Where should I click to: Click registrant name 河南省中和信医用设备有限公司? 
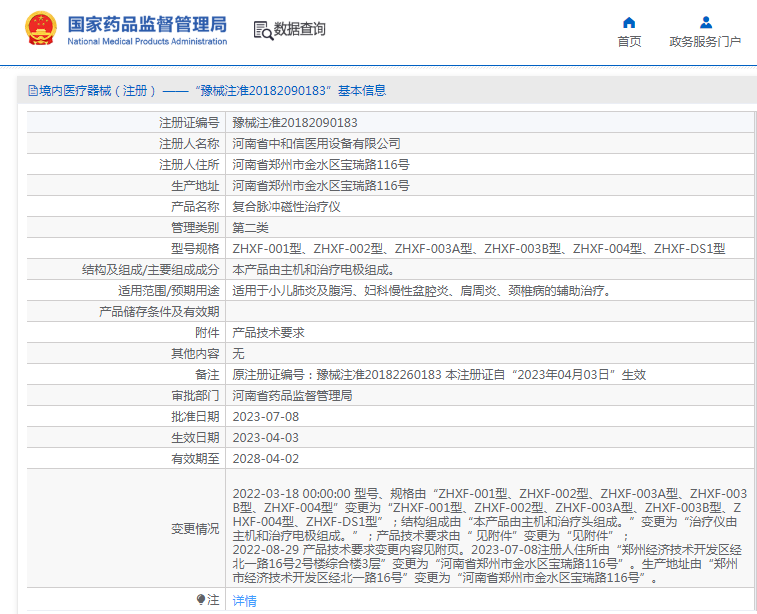click(x=316, y=143)
